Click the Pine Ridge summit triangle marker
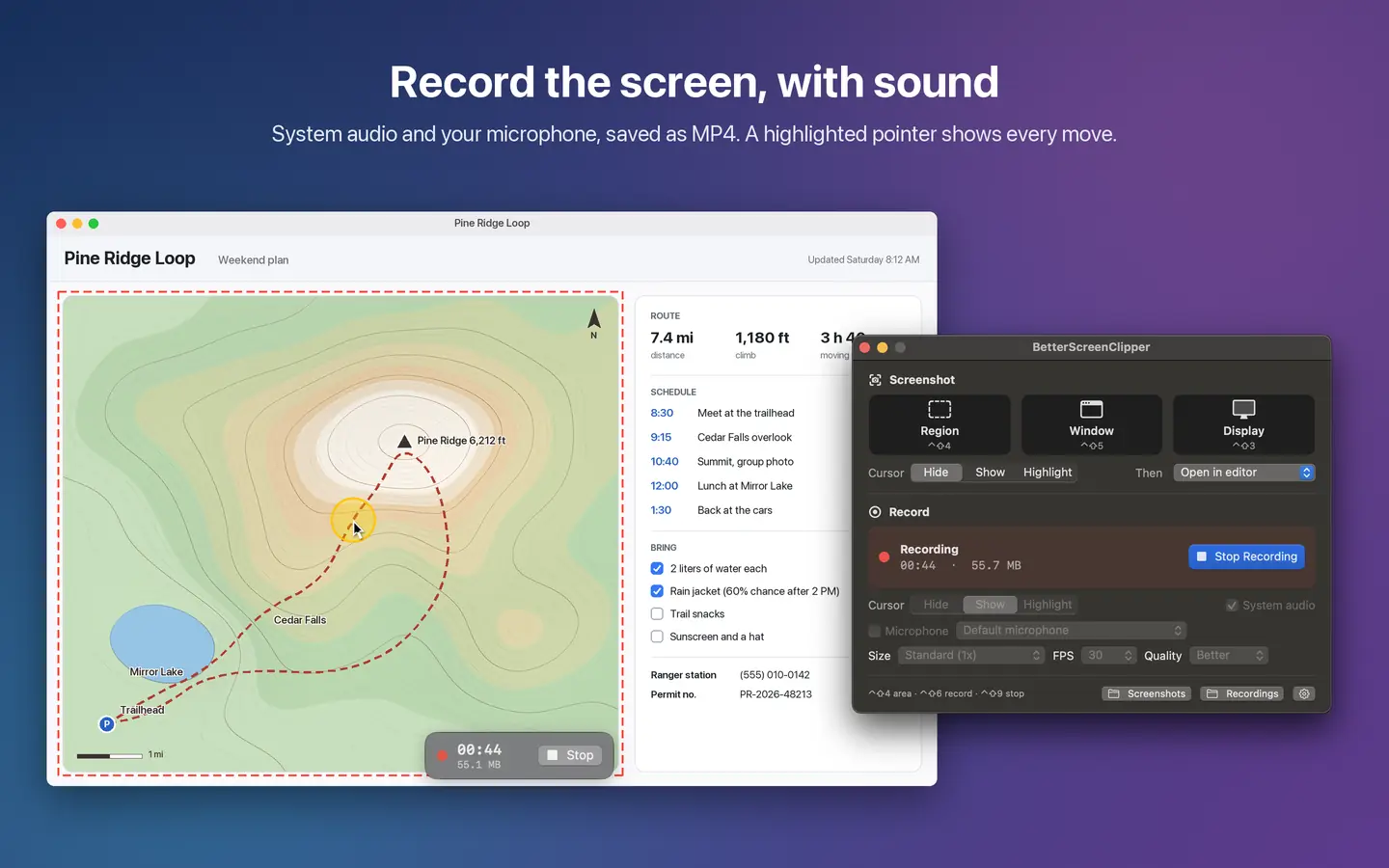1389x868 pixels. coord(404,442)
